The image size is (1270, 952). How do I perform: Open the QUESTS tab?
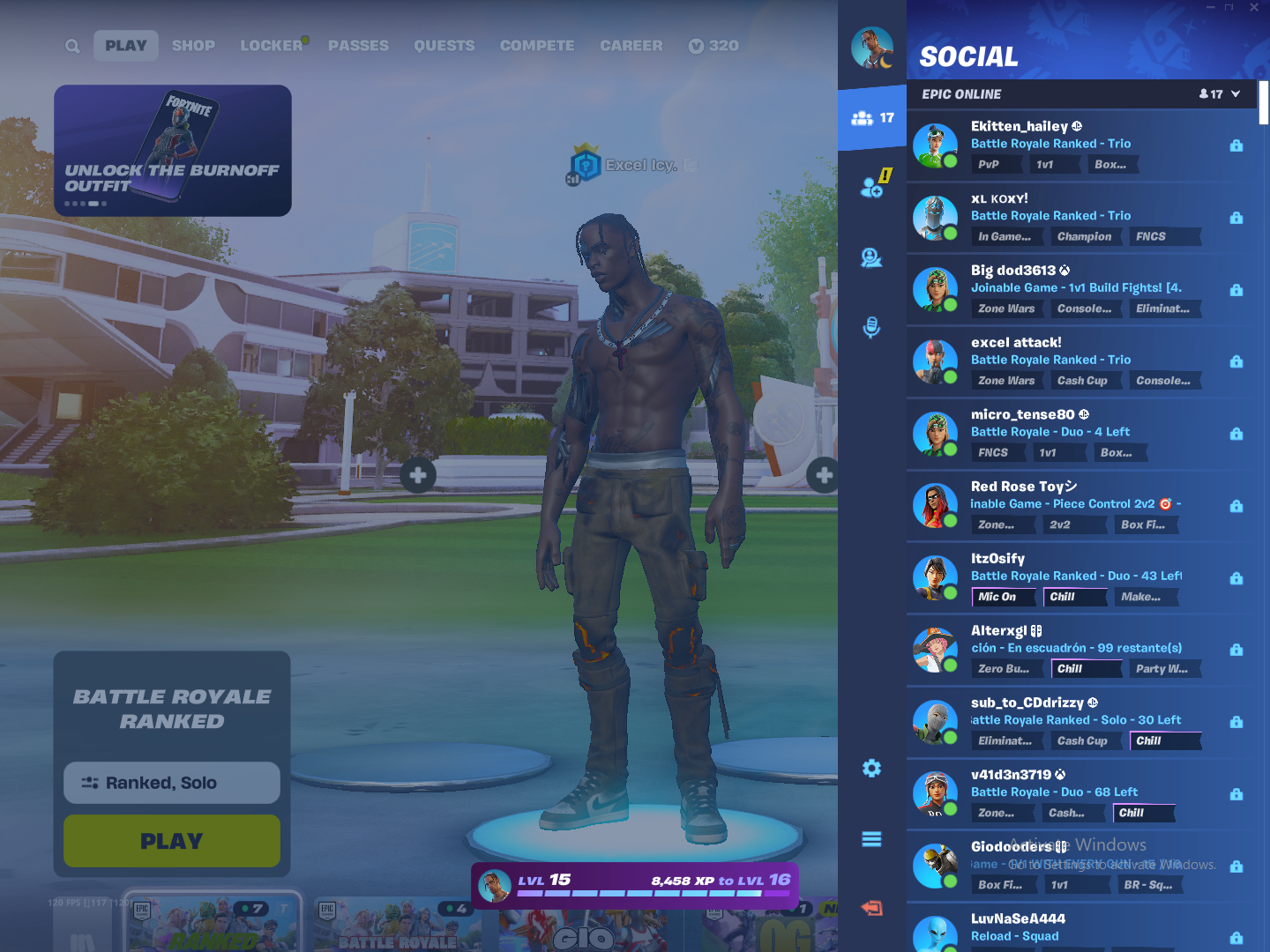point(444,46)
